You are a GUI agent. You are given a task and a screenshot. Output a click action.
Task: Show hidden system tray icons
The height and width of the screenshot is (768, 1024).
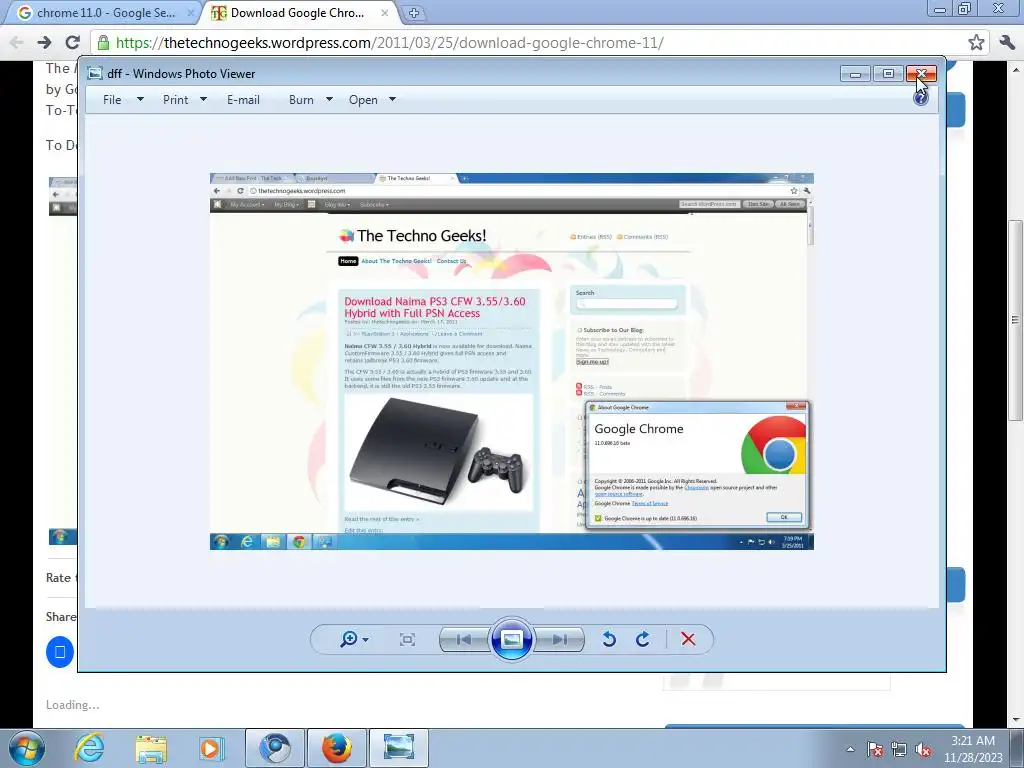pyautogui.click(x=850, y=749)
